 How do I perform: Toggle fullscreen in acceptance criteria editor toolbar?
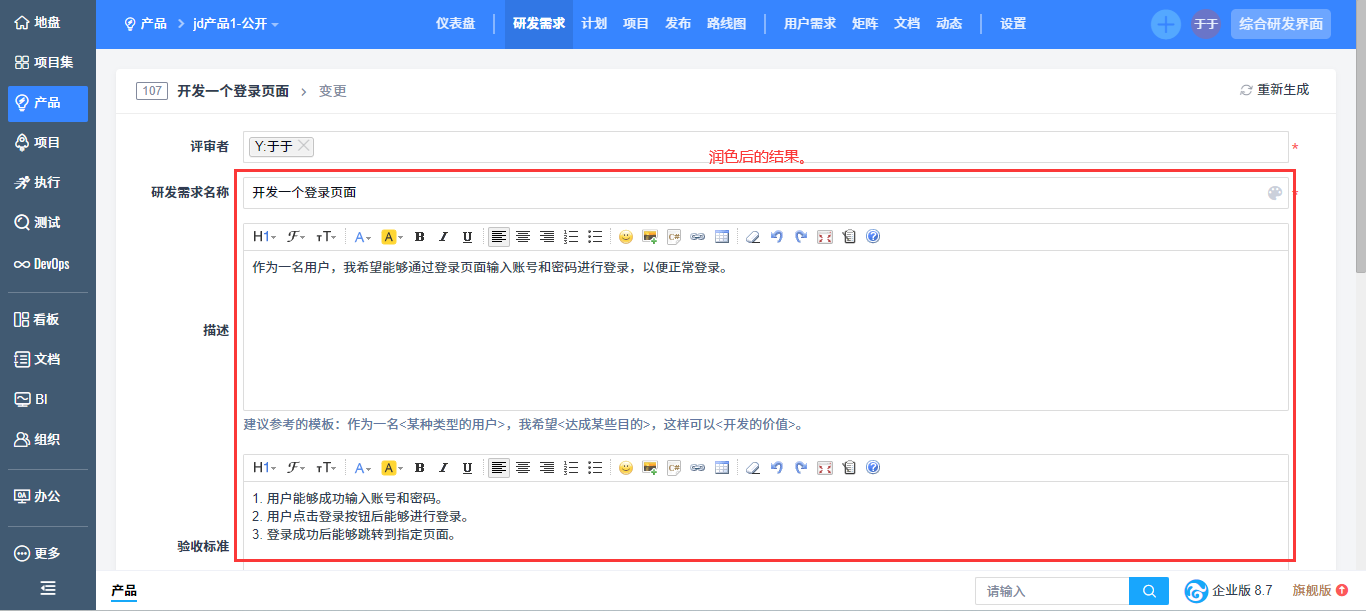point(825,468)
